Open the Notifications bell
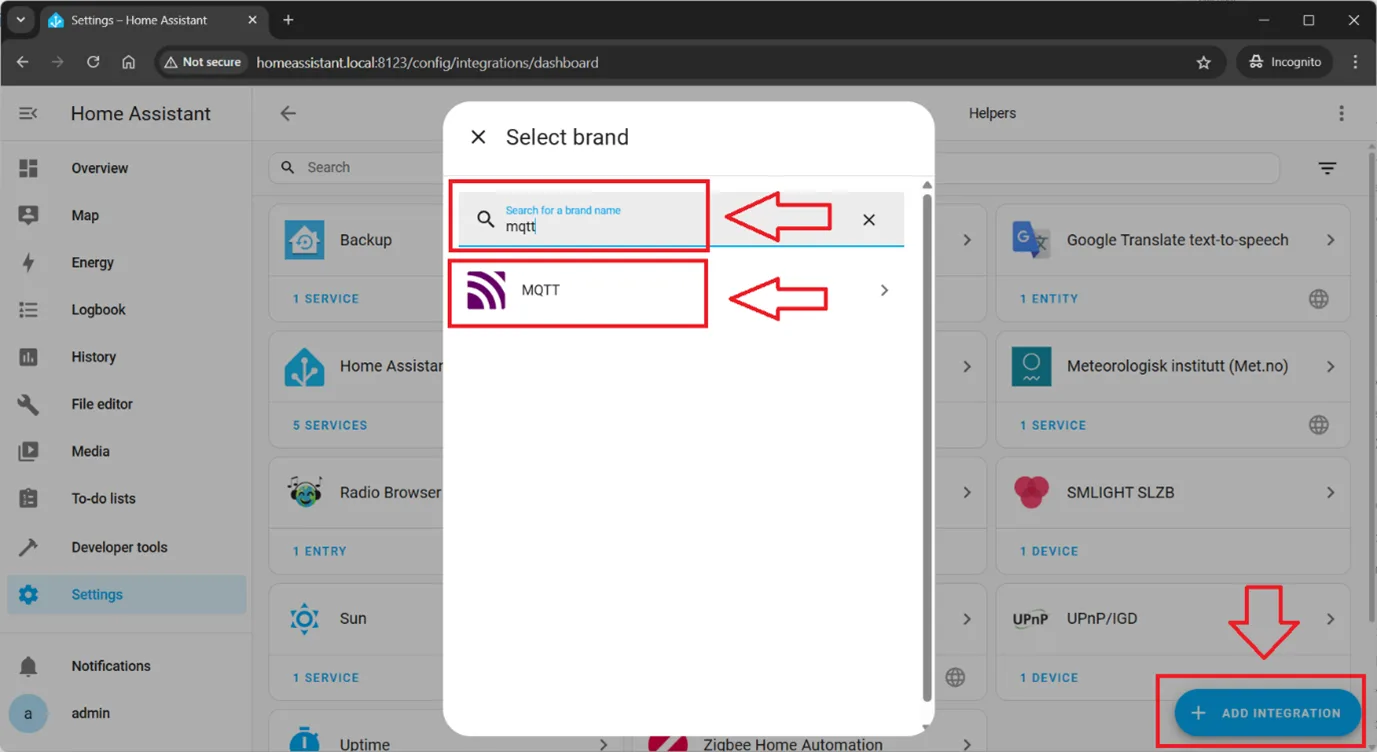The height and width of the screenshot is (752, 1377). pyautogui.click(x=28, y=666)
